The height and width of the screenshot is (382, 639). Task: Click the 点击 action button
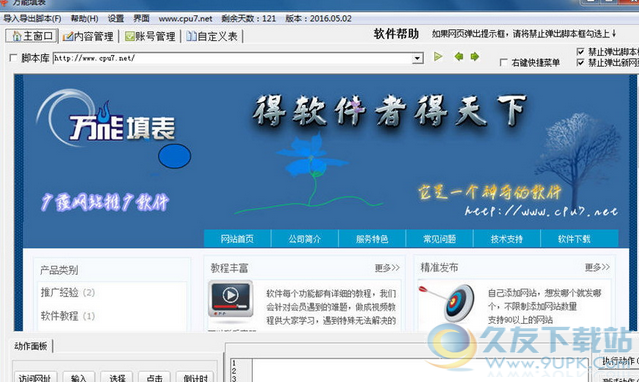click(x=154, y=378)
